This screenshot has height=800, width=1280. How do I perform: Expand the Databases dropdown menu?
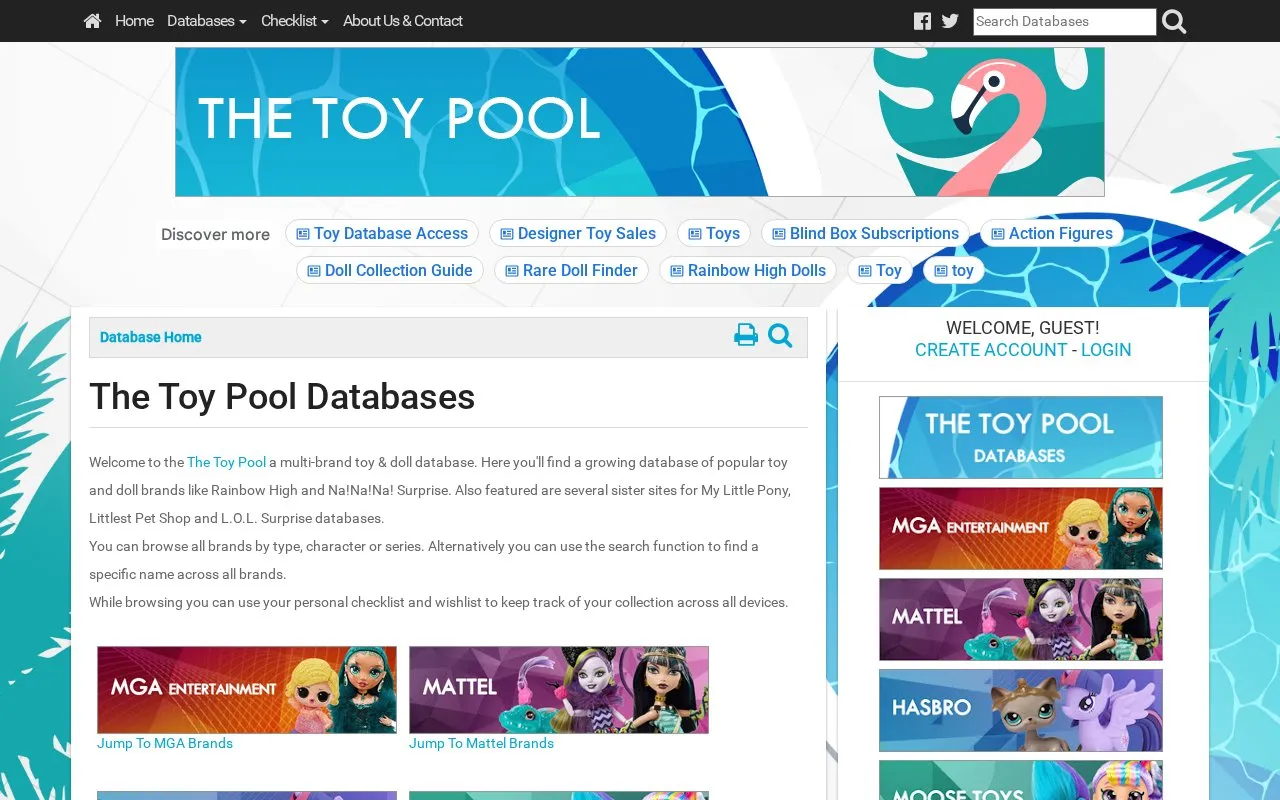(207, 21)
